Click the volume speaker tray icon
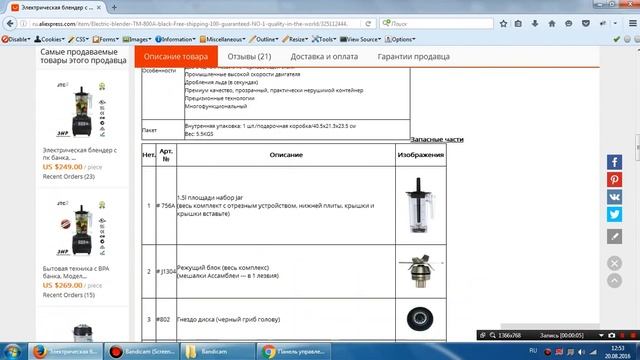 click(582, 352)
